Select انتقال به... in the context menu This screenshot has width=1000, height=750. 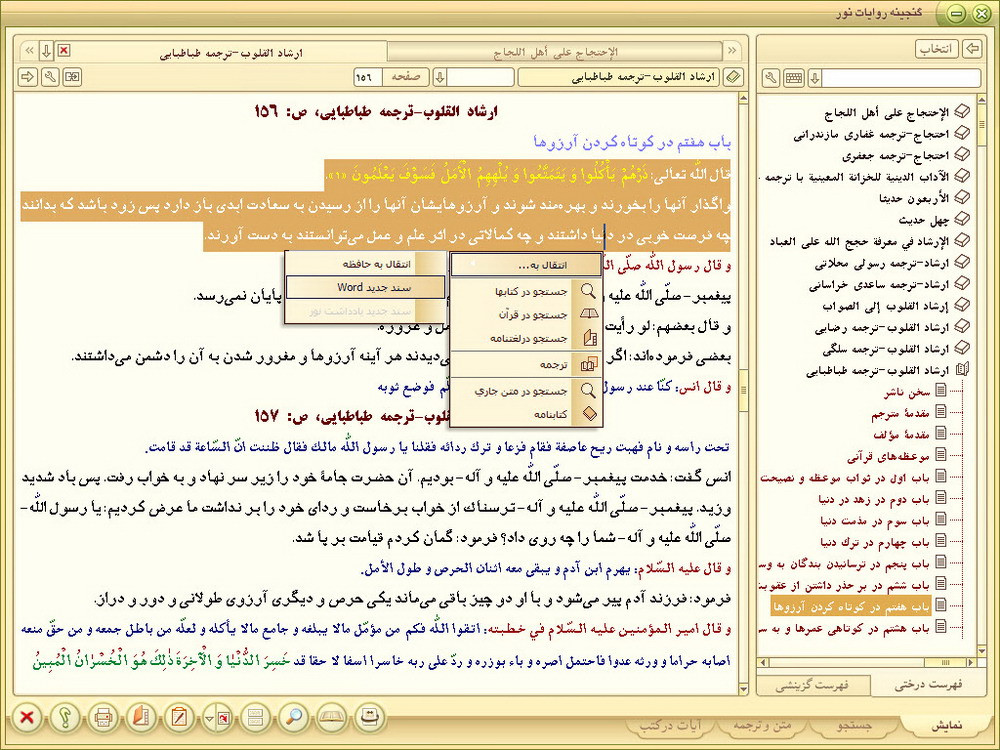[526, 265]
